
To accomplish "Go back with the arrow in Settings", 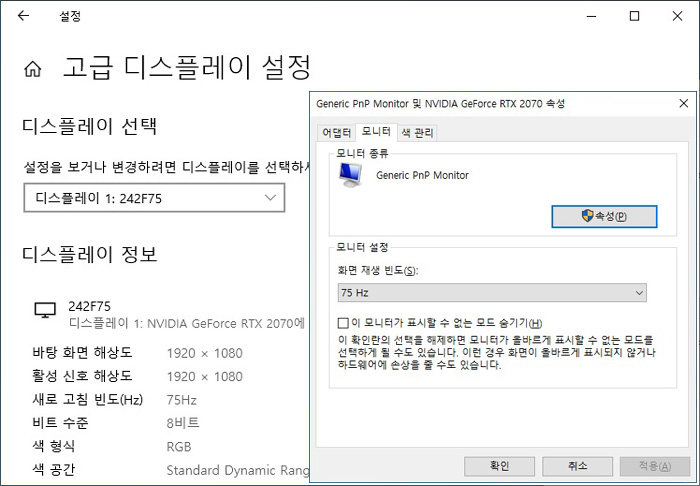I will 23,16.
